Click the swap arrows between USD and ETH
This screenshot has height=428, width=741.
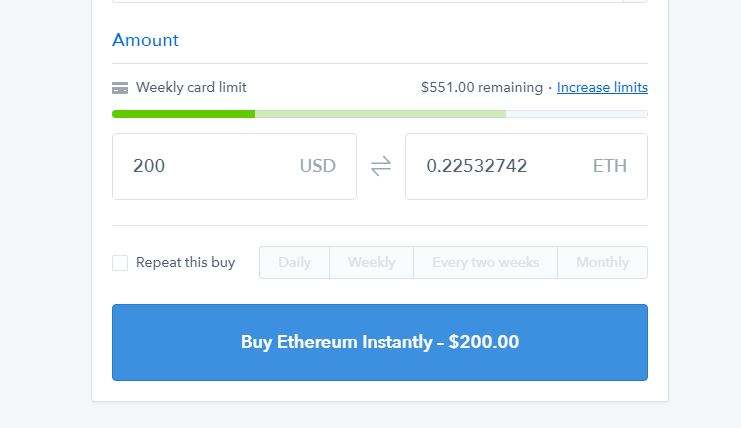click(x=381, y=166)
